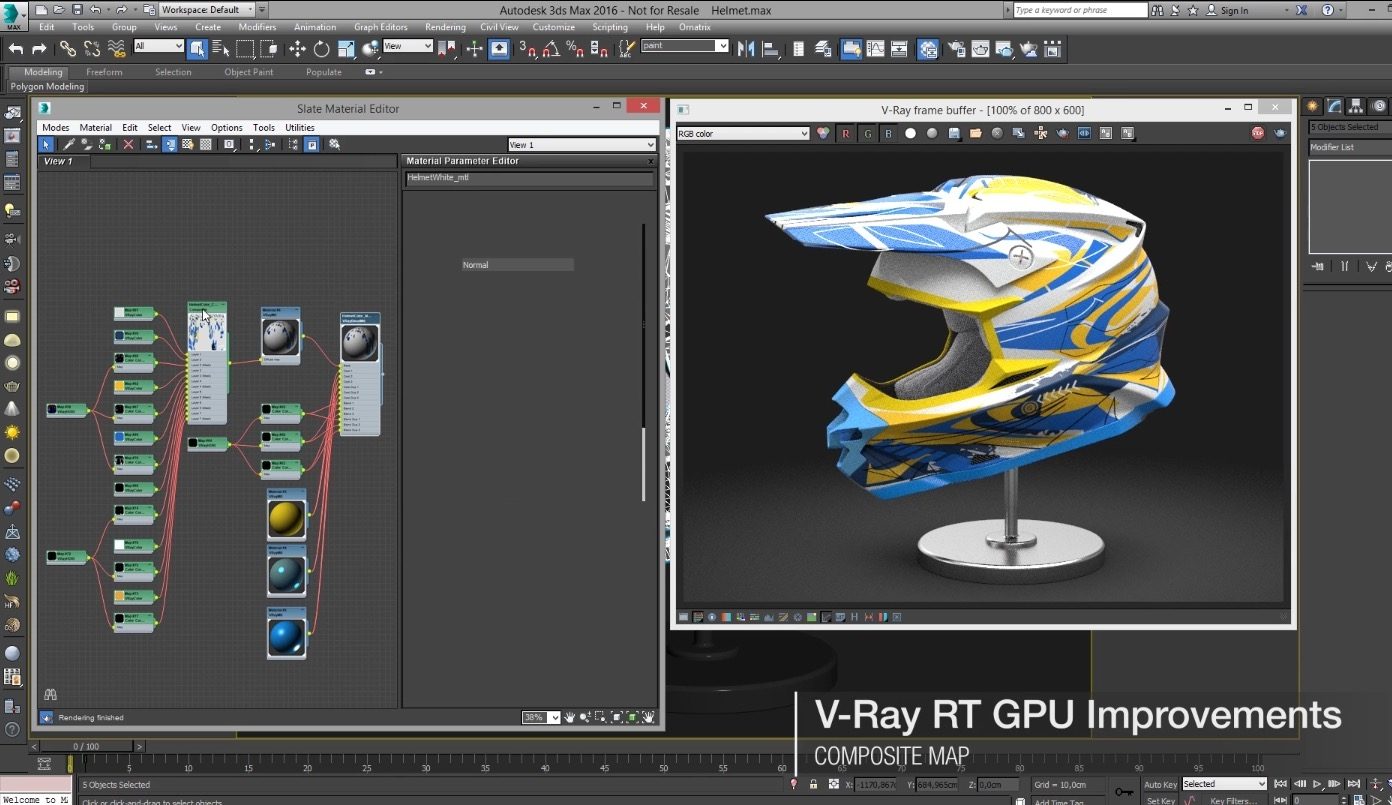Toggle alpha channel white circle in VFB
This screenshot has width=1392, height=805.
(910, 133)
